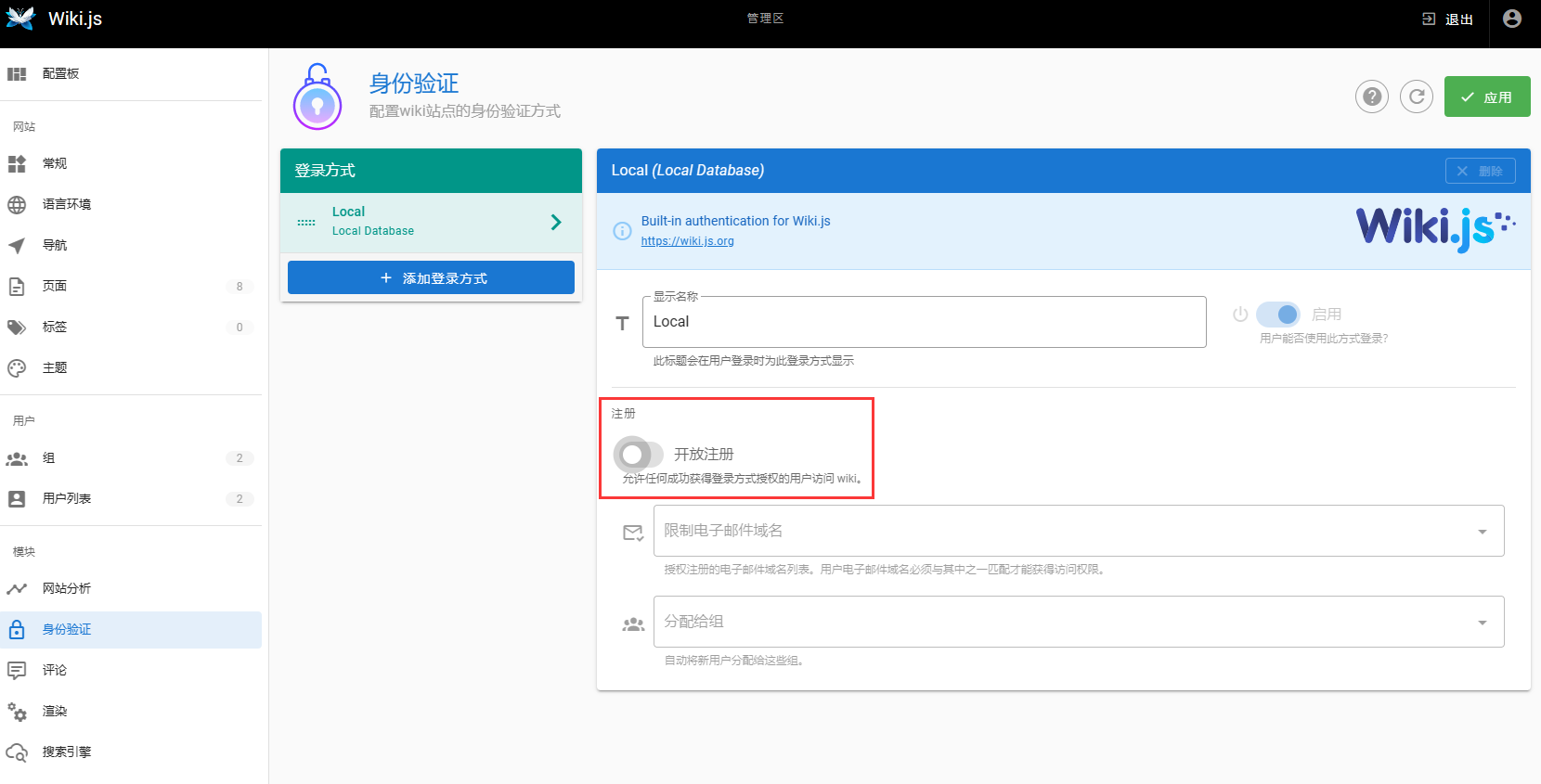This screenshot has width=1541, height=784.
Task: Click the group icon beside 分配给组
Action: click(x=633, y=624)
